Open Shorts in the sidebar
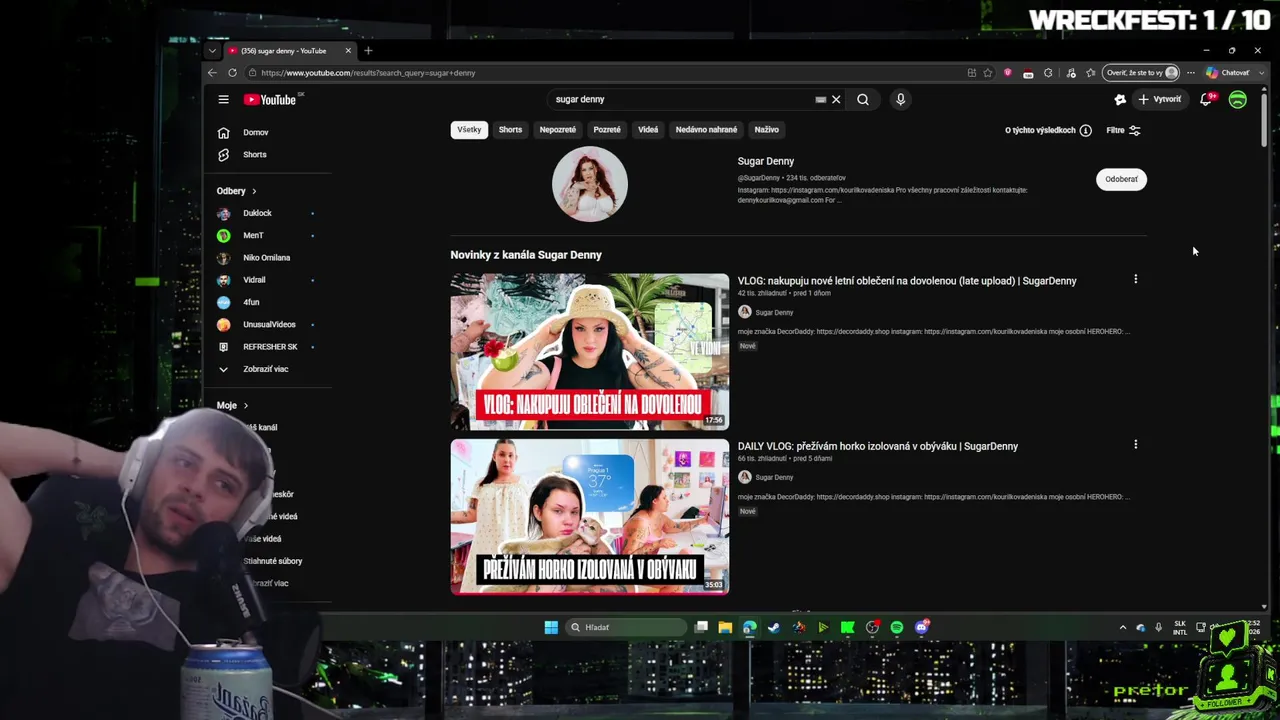 255,154
